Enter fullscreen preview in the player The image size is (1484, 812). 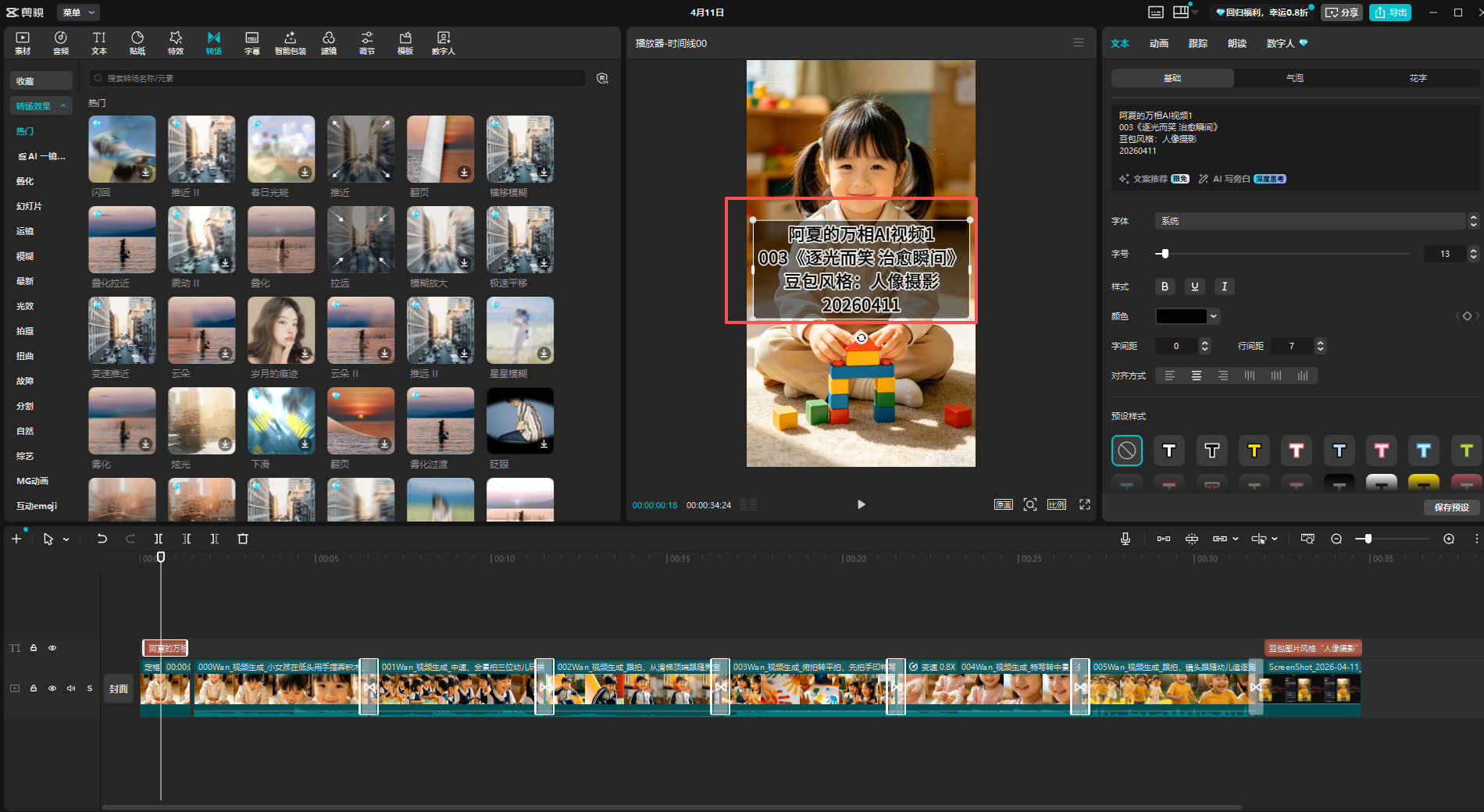pos(1085,504)
